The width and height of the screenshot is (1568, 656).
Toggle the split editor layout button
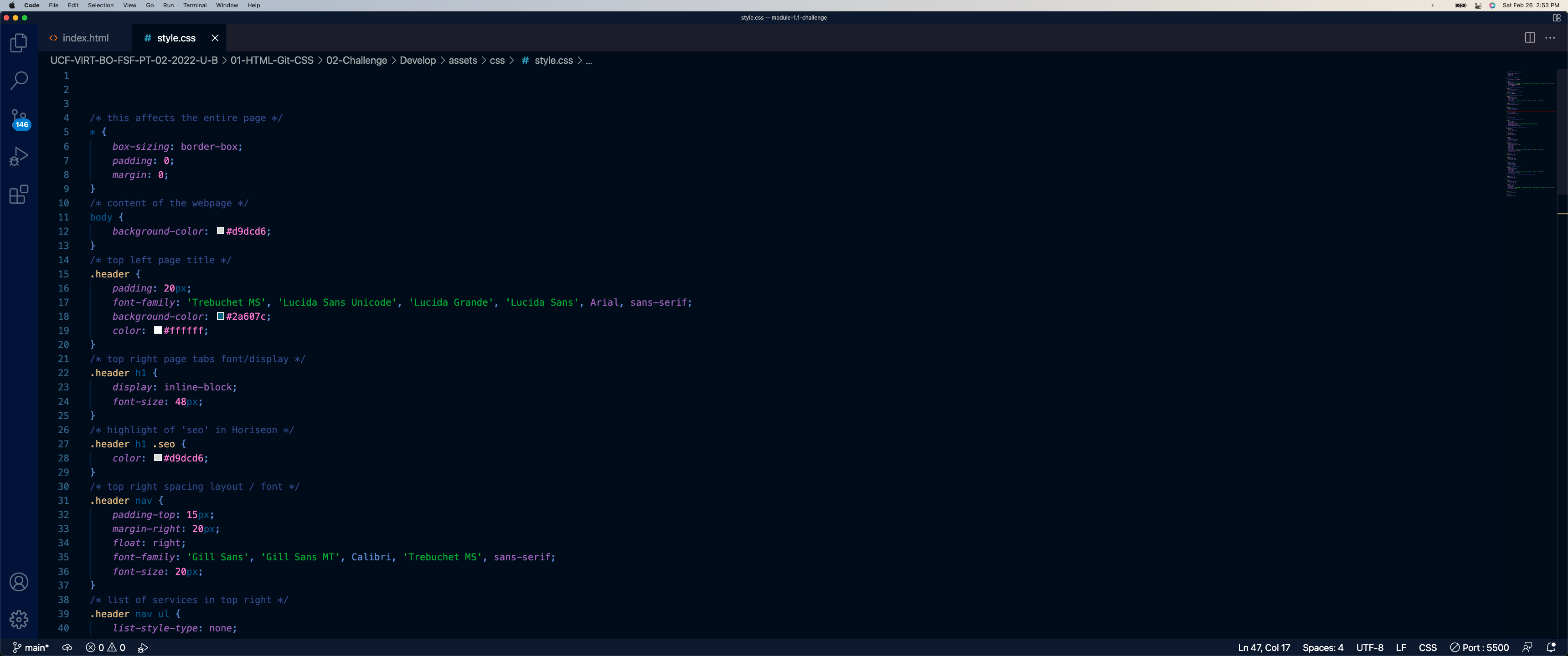pyautogui.click(x=1529, y=38)
